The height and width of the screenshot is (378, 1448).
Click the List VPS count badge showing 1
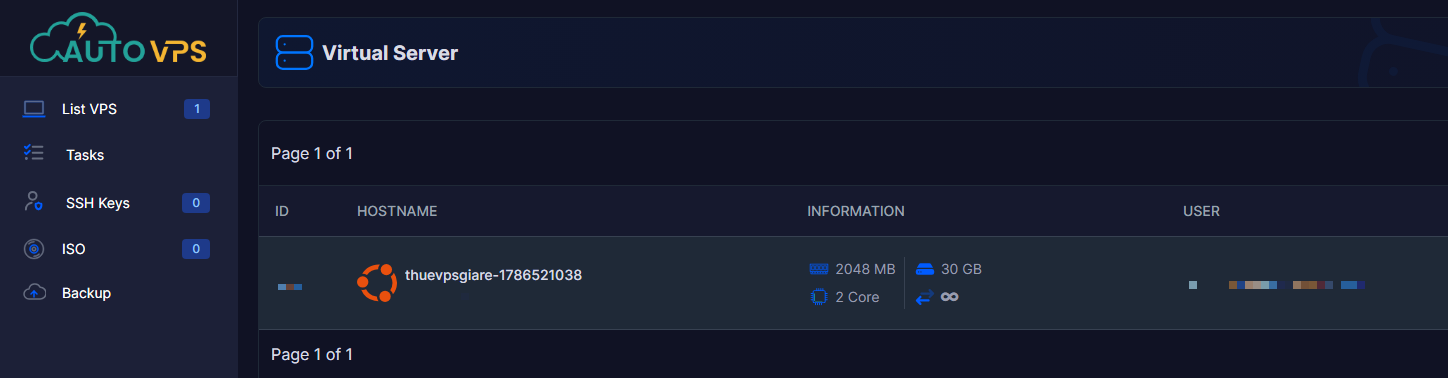click(x=197, y=109)
